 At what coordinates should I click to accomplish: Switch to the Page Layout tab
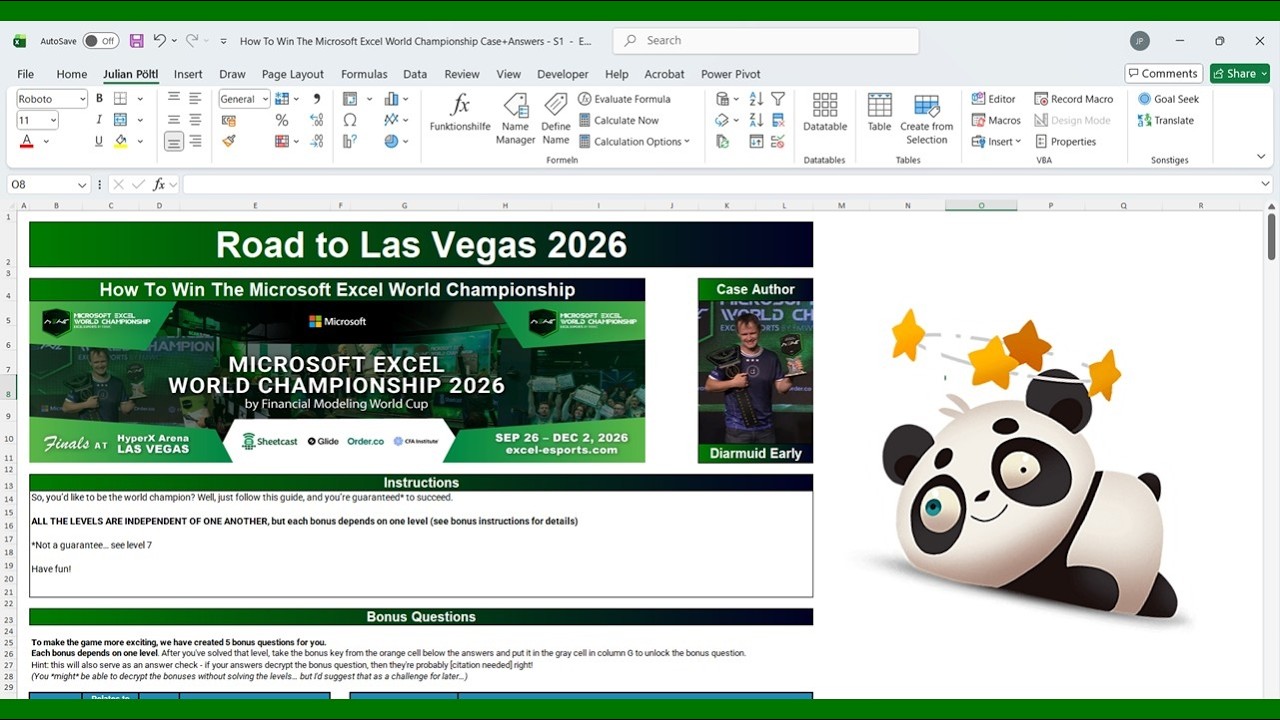(293, 74)
